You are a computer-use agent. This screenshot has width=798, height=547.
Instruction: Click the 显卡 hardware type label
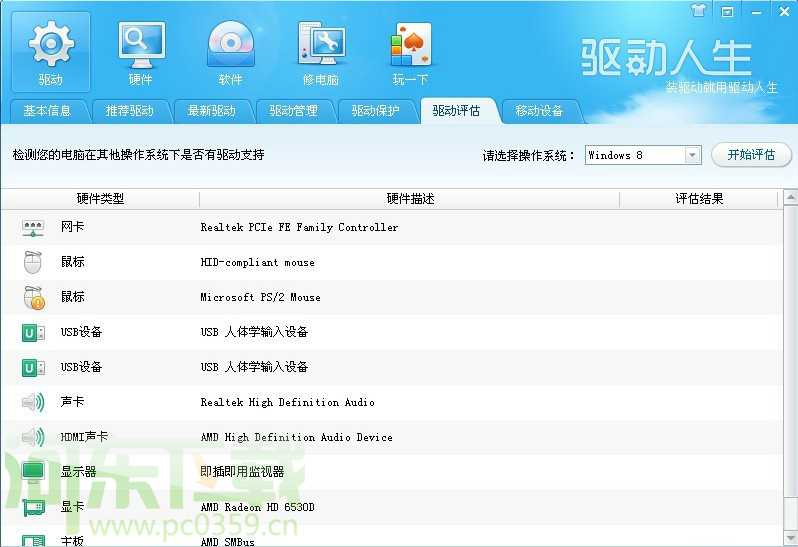click(72, 507)
